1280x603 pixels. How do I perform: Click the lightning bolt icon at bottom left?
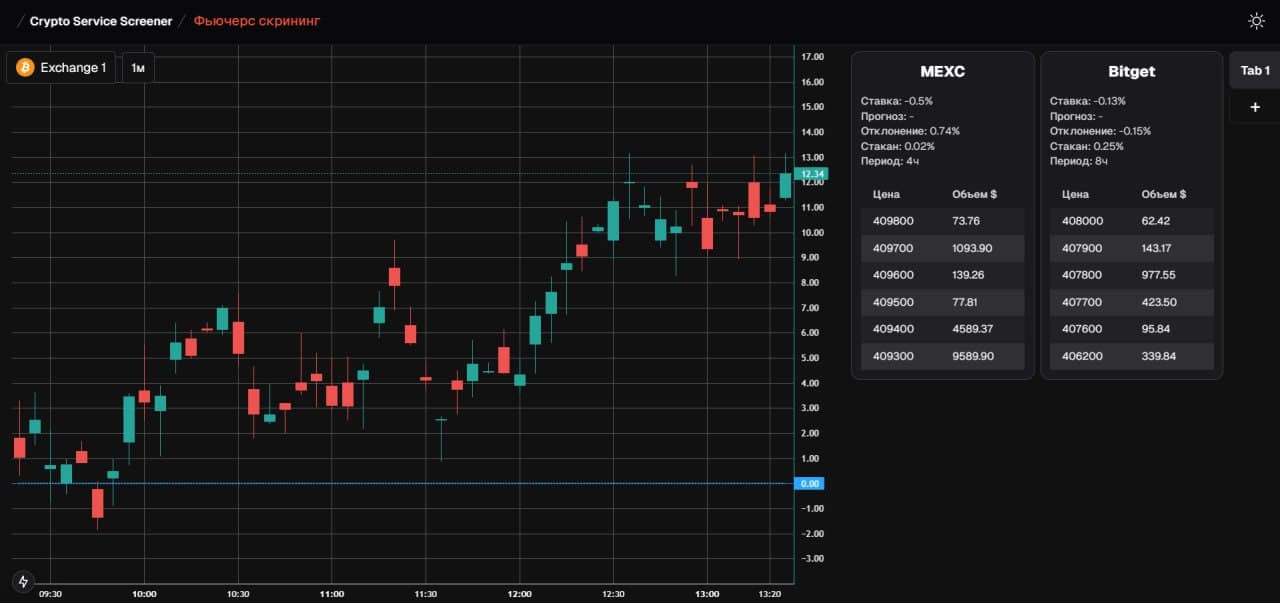click(x=23, y=581)
